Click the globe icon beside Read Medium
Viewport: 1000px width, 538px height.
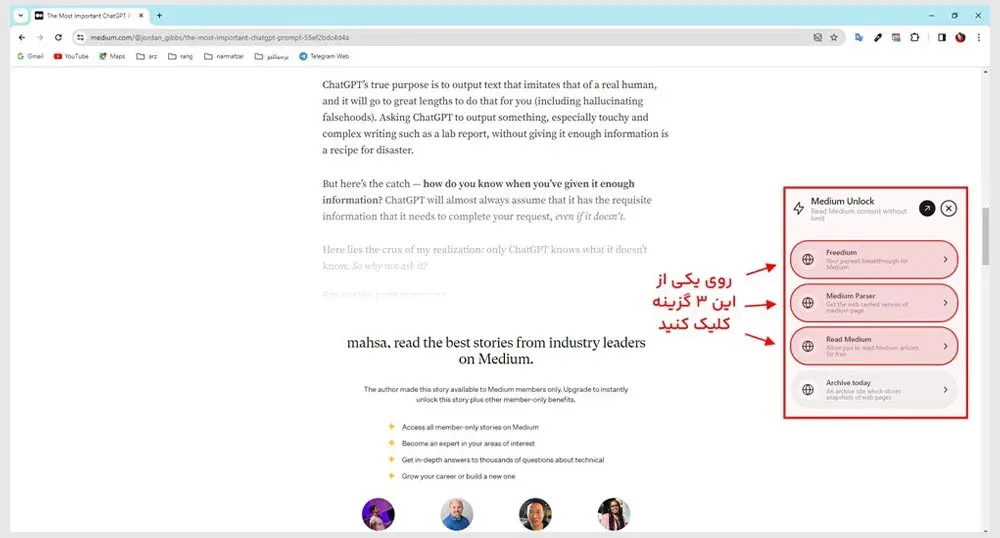click(808, 346)
